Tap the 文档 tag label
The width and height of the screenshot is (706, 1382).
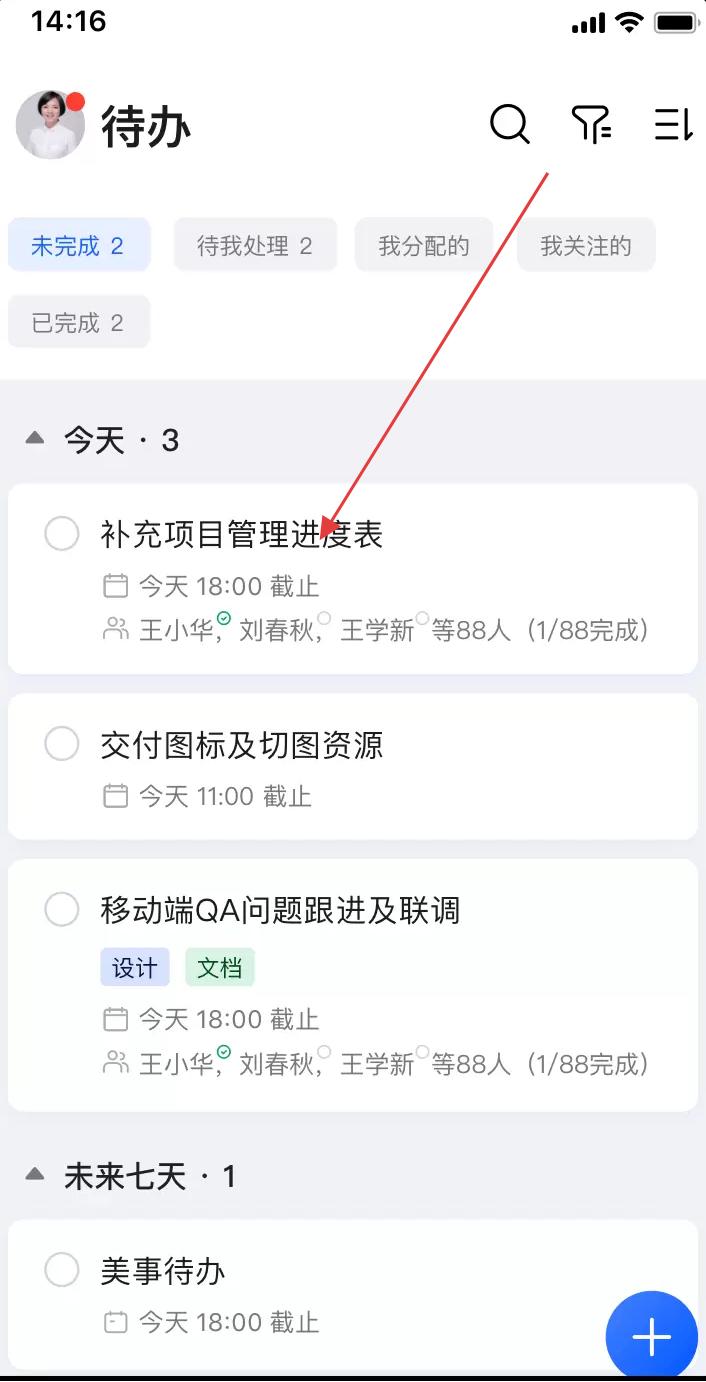pos(220,968)
